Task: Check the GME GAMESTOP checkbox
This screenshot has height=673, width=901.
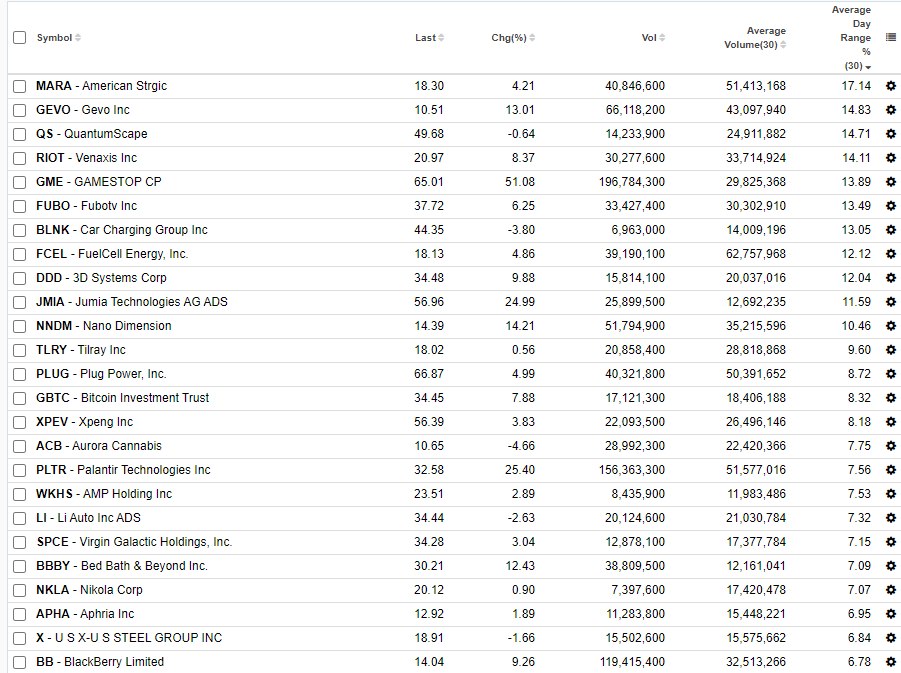Action: (18, 182)
